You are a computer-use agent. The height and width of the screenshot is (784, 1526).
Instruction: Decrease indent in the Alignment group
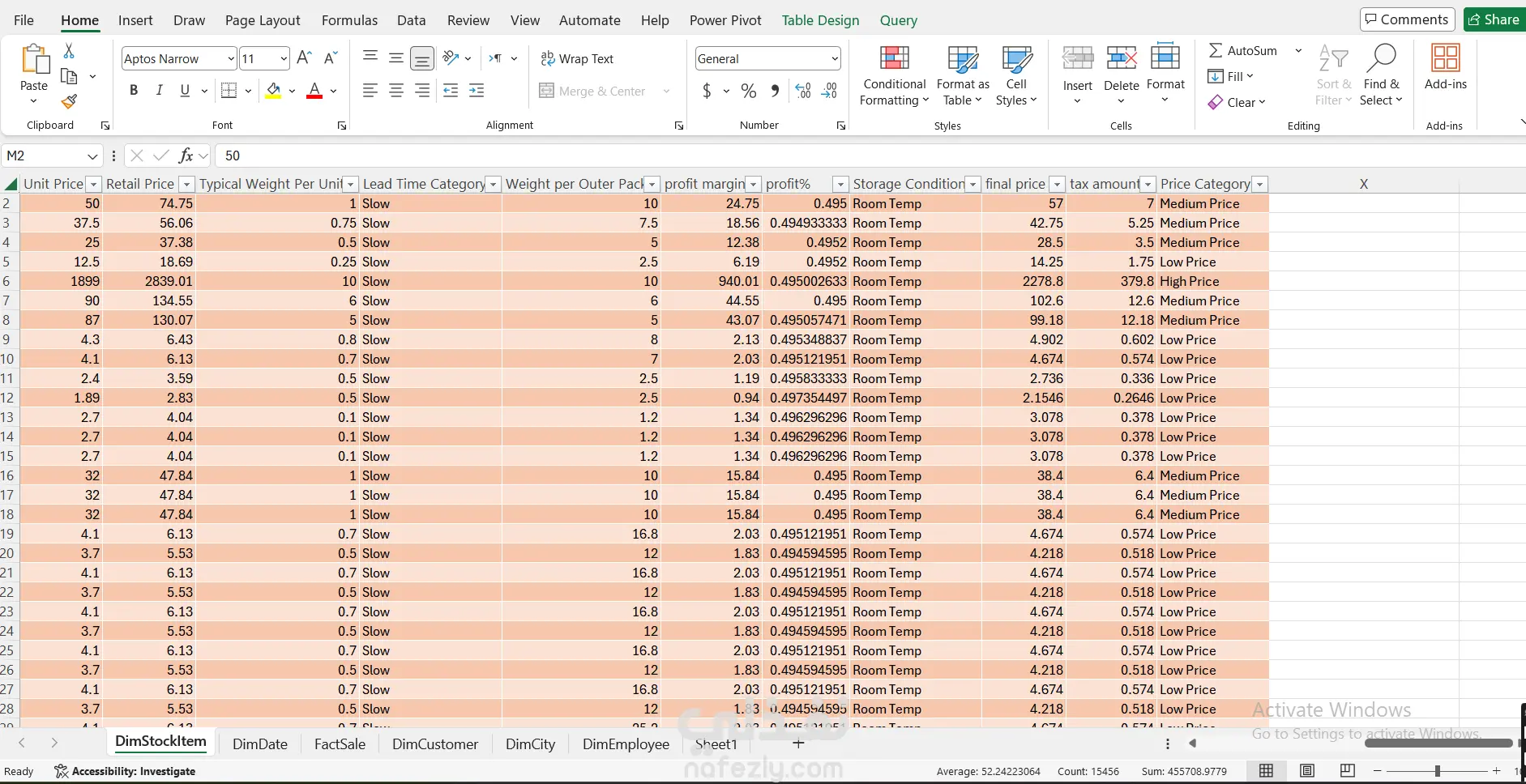(451, 91)
